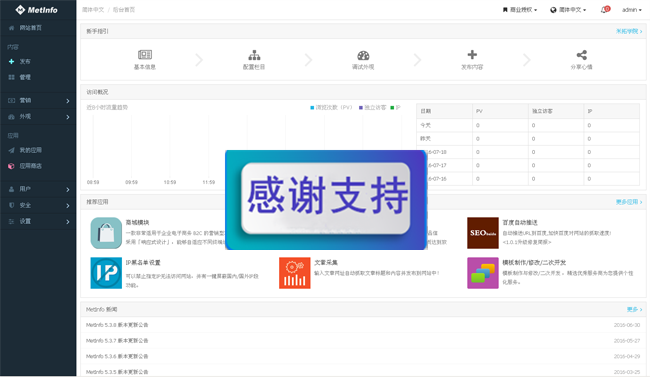Click the 近8小时流量趋势 chart title
Screen dimensions: 650x377
[x=107, y=107]
